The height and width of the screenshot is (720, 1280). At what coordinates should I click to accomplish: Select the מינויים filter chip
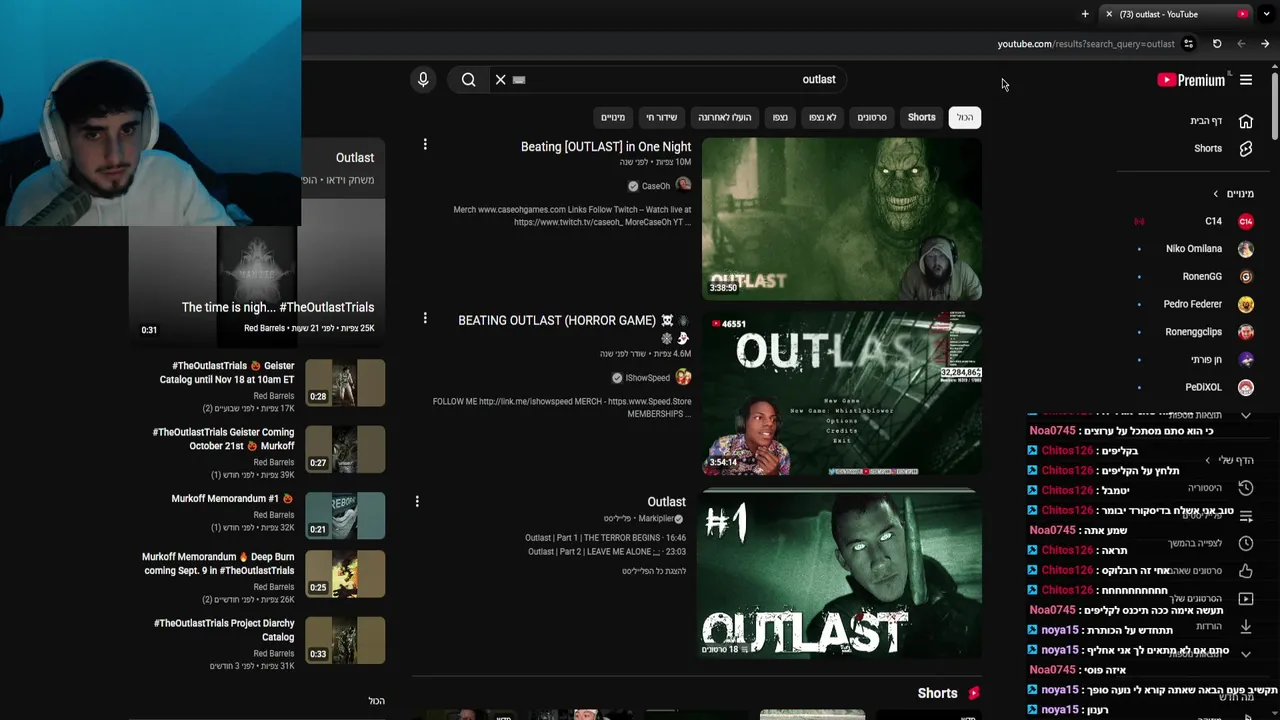[x=613, y=117]
